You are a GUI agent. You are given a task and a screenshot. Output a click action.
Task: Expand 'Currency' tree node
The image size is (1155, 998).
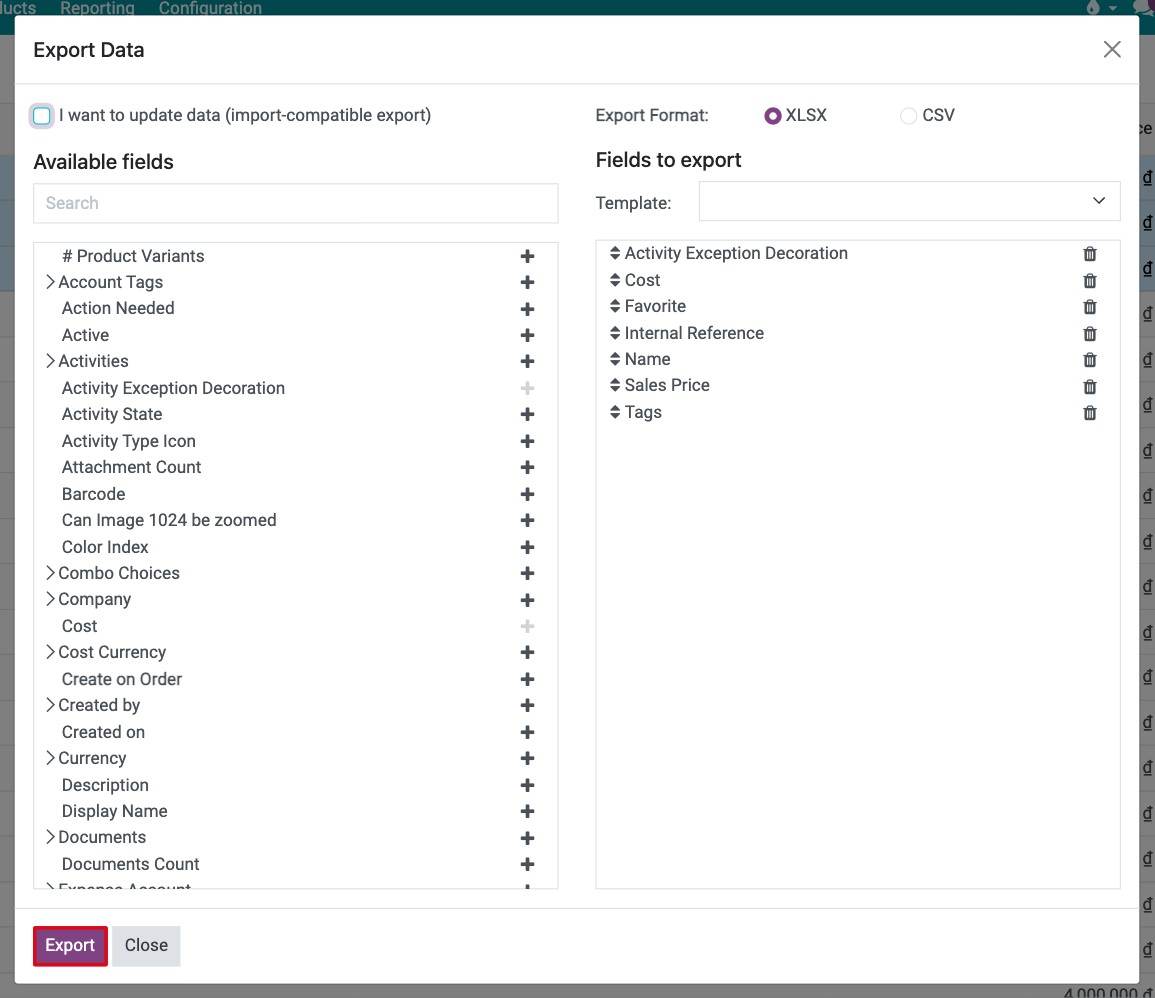pos(50,759)
